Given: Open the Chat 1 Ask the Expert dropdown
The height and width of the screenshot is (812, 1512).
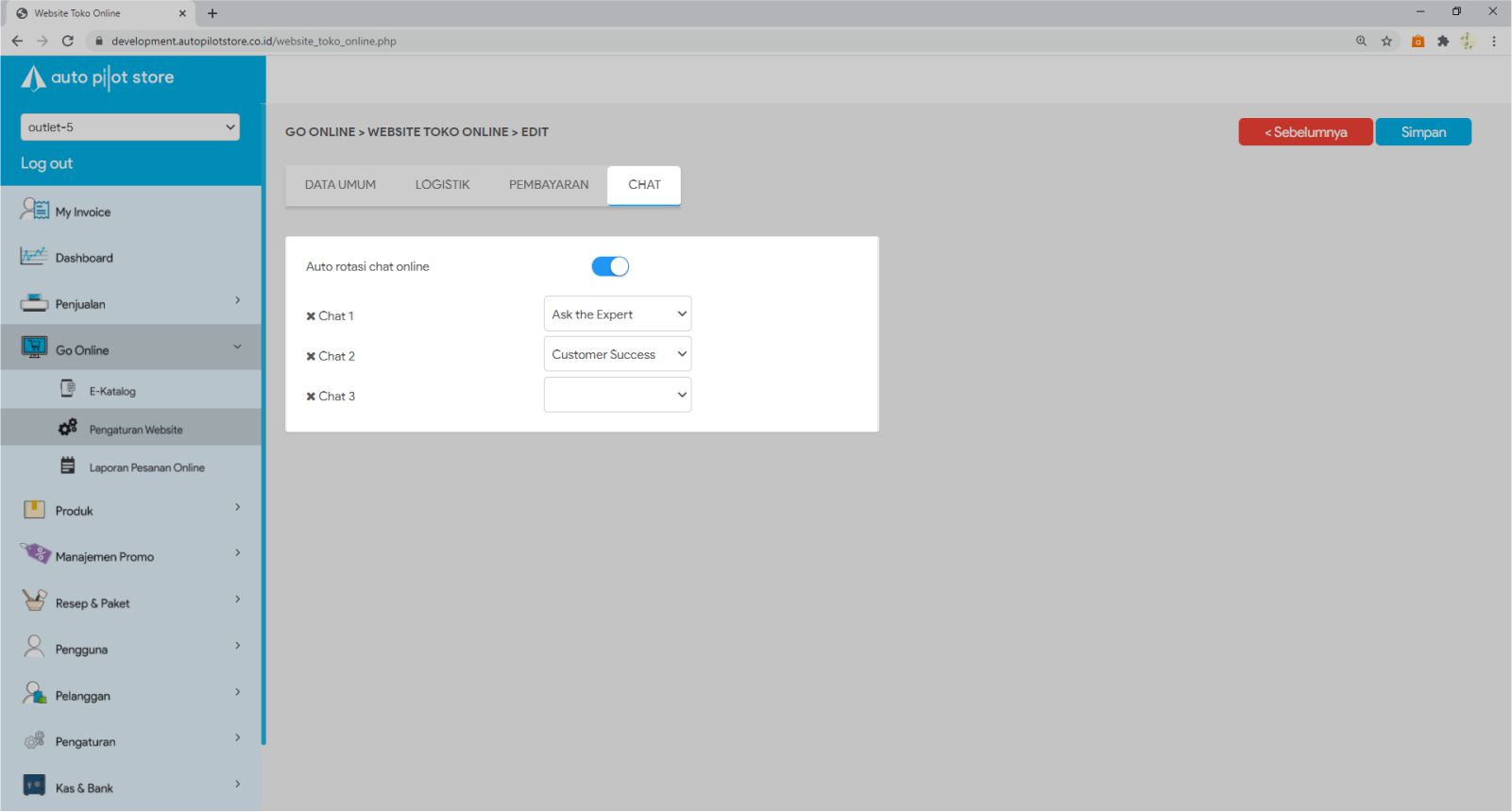Looking at the screenshot, I should (x=618, y=314).
